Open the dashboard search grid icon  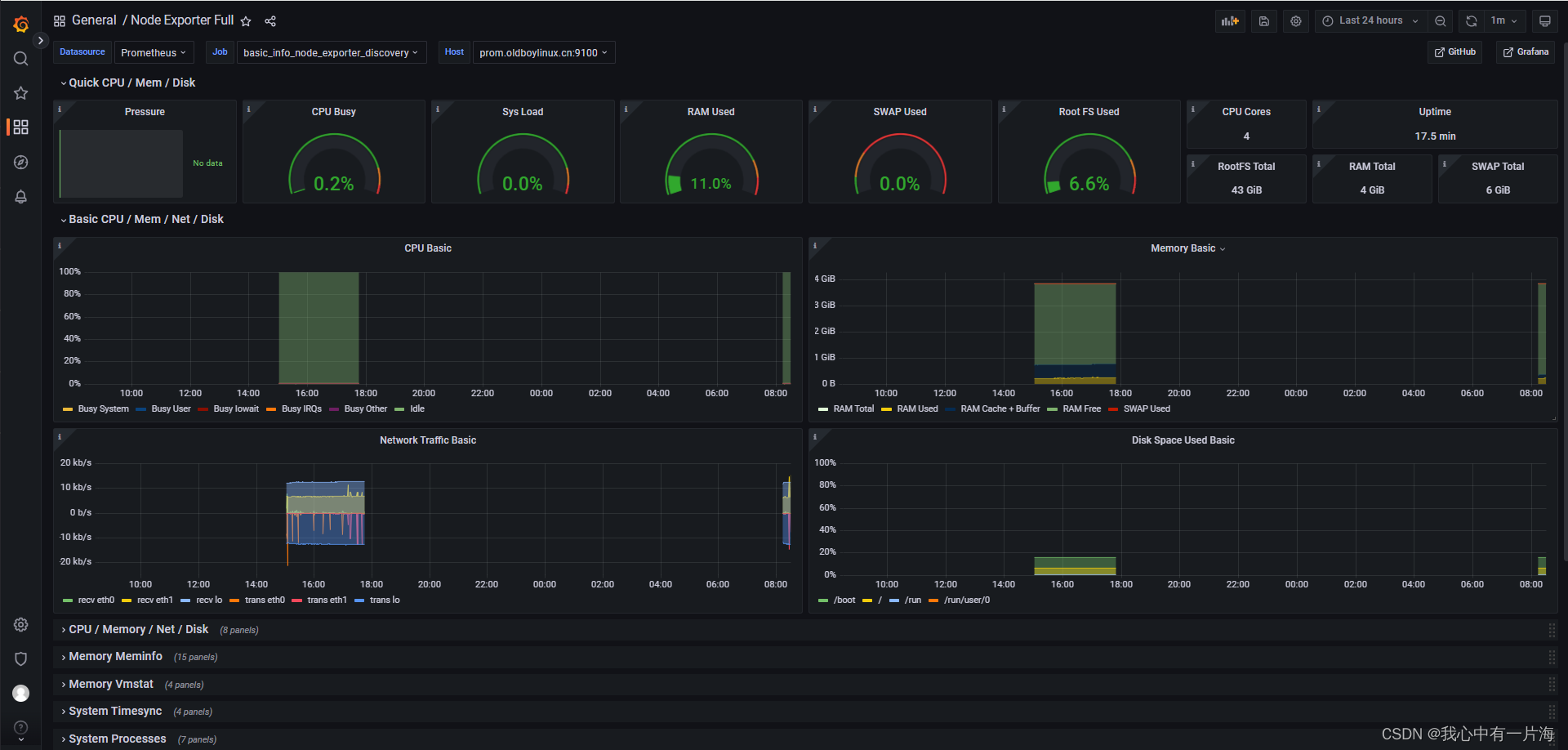tap(60, 21)
